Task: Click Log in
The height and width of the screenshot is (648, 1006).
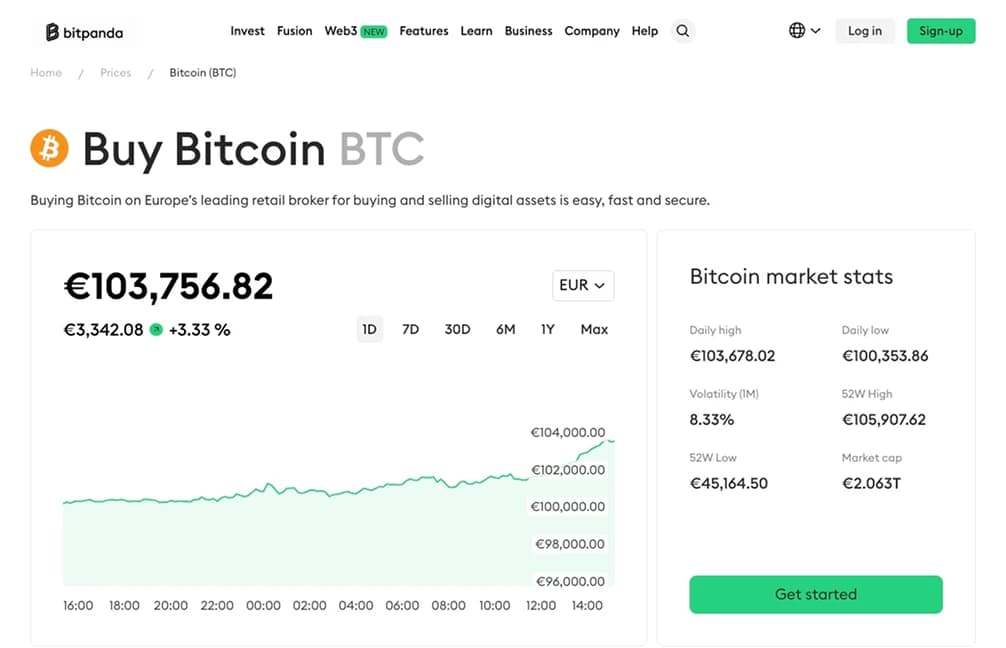Action: coord(864,31)
